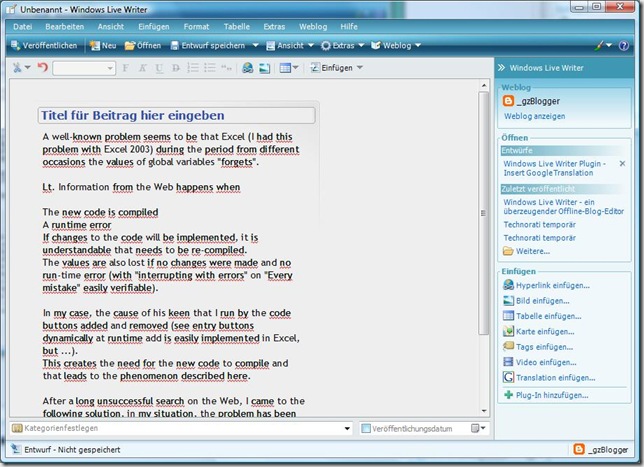Save draft with Entwurf speichern
Image resolution: width=644 pixels, height=467 pixels.
click(208, 46)
